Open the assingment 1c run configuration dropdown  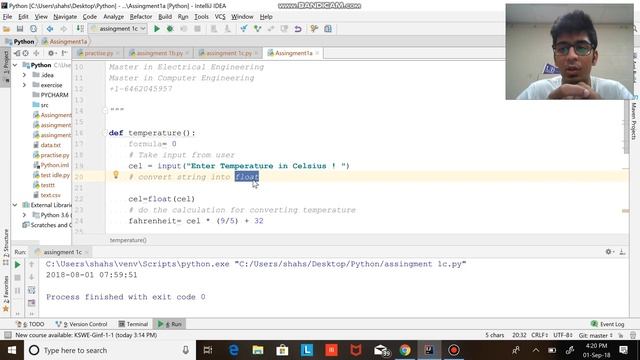pos(118,29)
